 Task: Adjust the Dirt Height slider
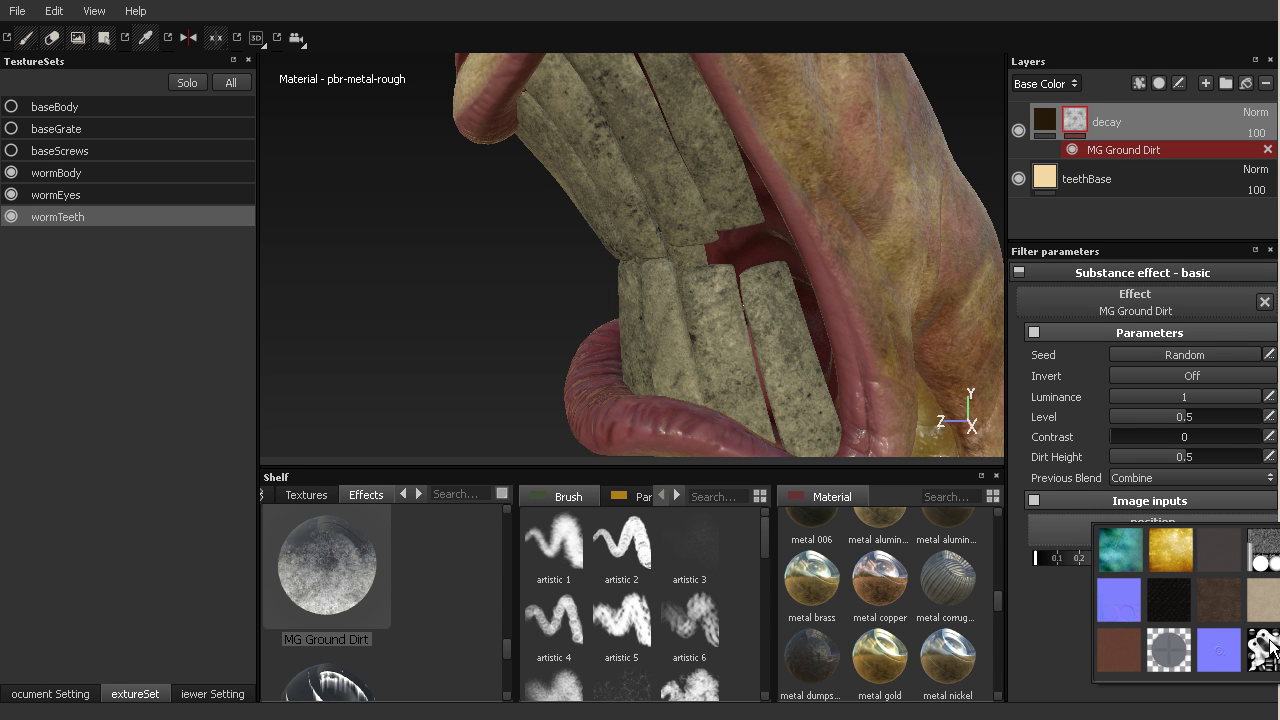(x=1184, y=457)
